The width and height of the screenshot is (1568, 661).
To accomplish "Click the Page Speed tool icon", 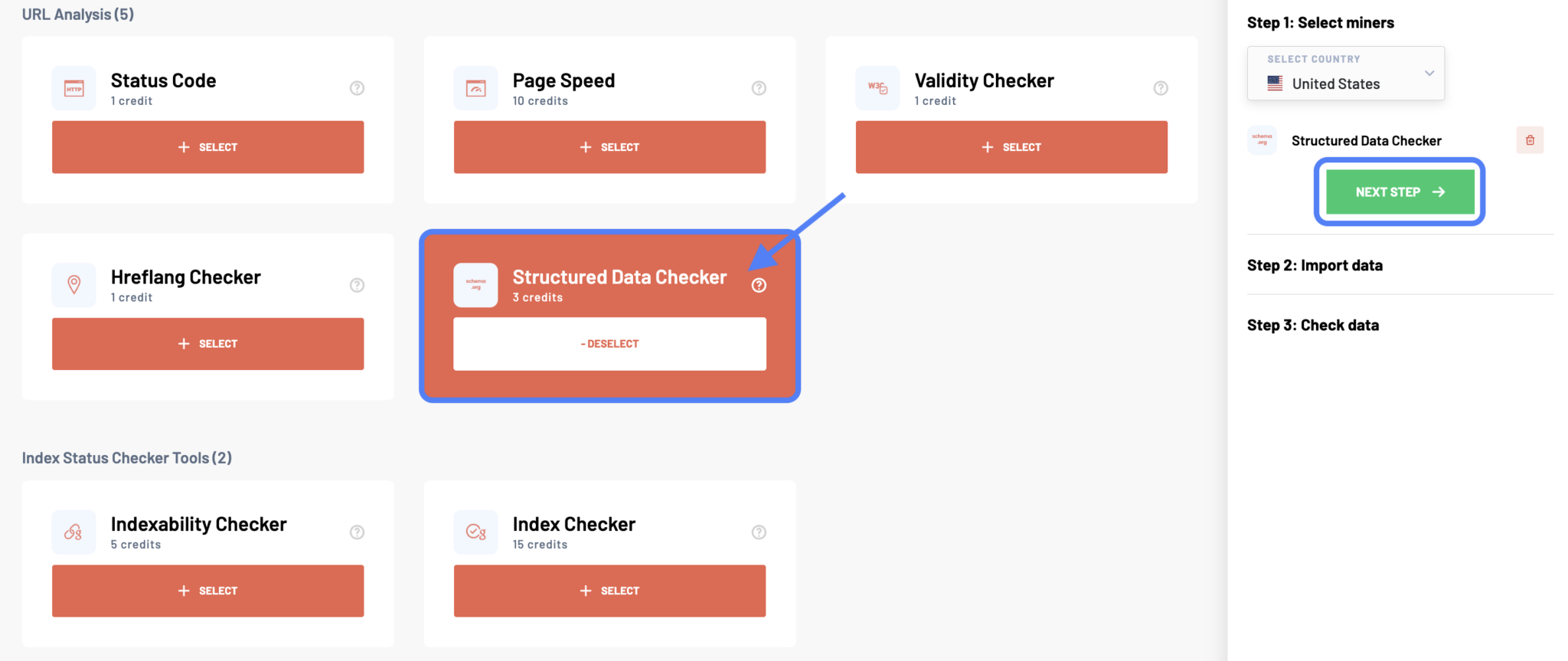I will pyautogui.click(x=475, y=87).
